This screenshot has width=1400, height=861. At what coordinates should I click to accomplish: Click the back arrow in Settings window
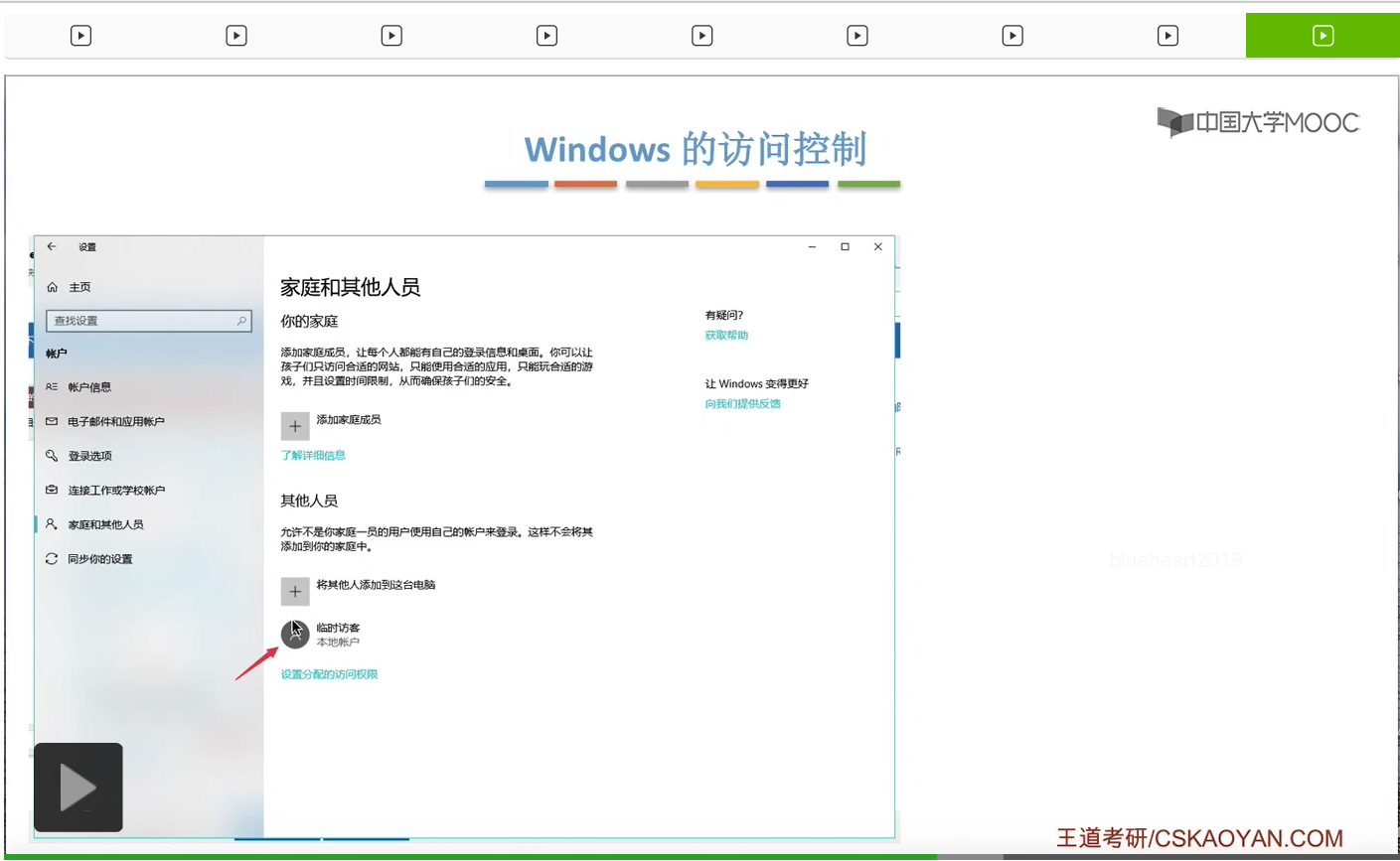point(52,246)
